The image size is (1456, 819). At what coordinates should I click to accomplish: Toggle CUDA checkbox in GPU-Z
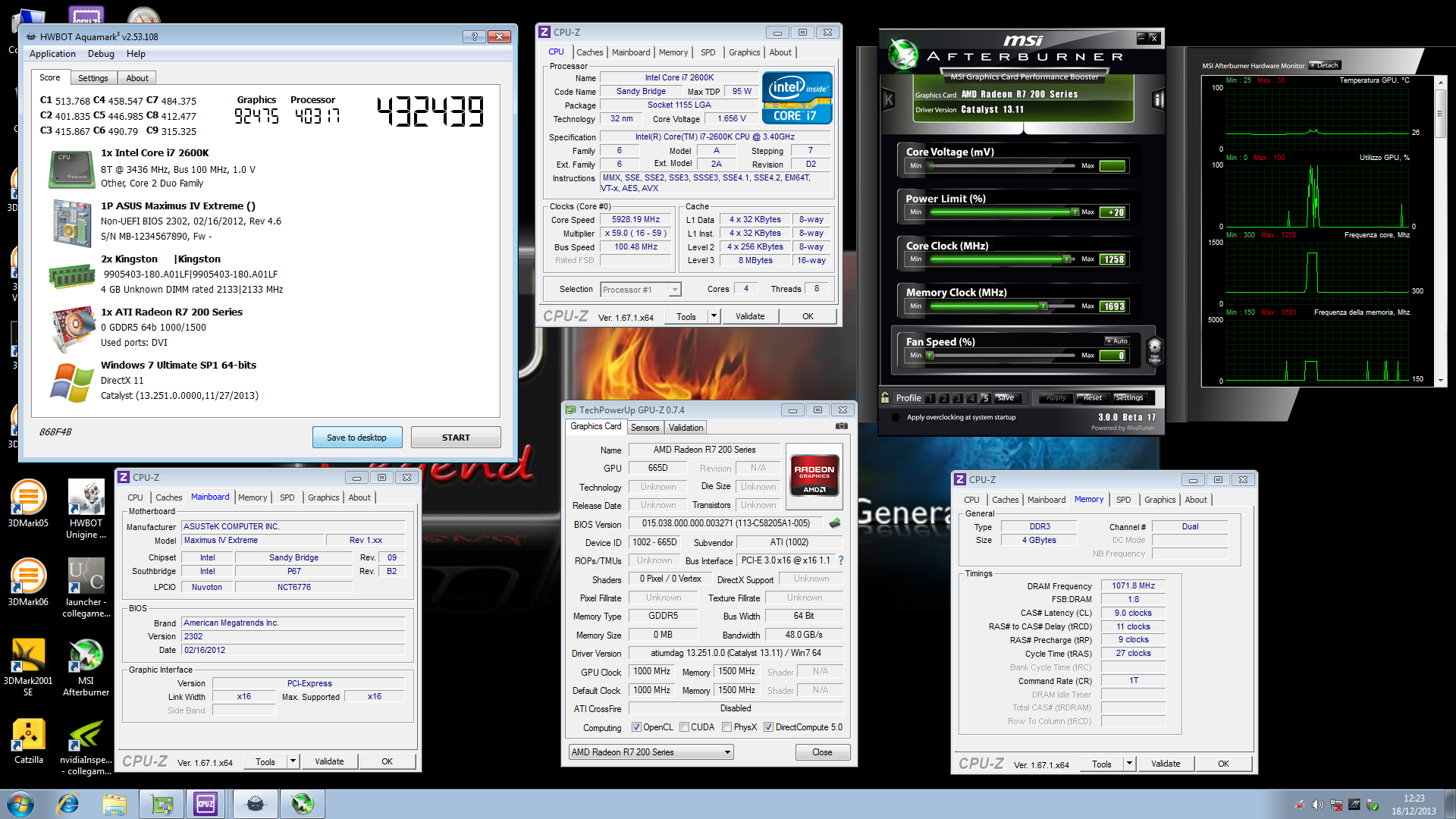click(684, 727)
